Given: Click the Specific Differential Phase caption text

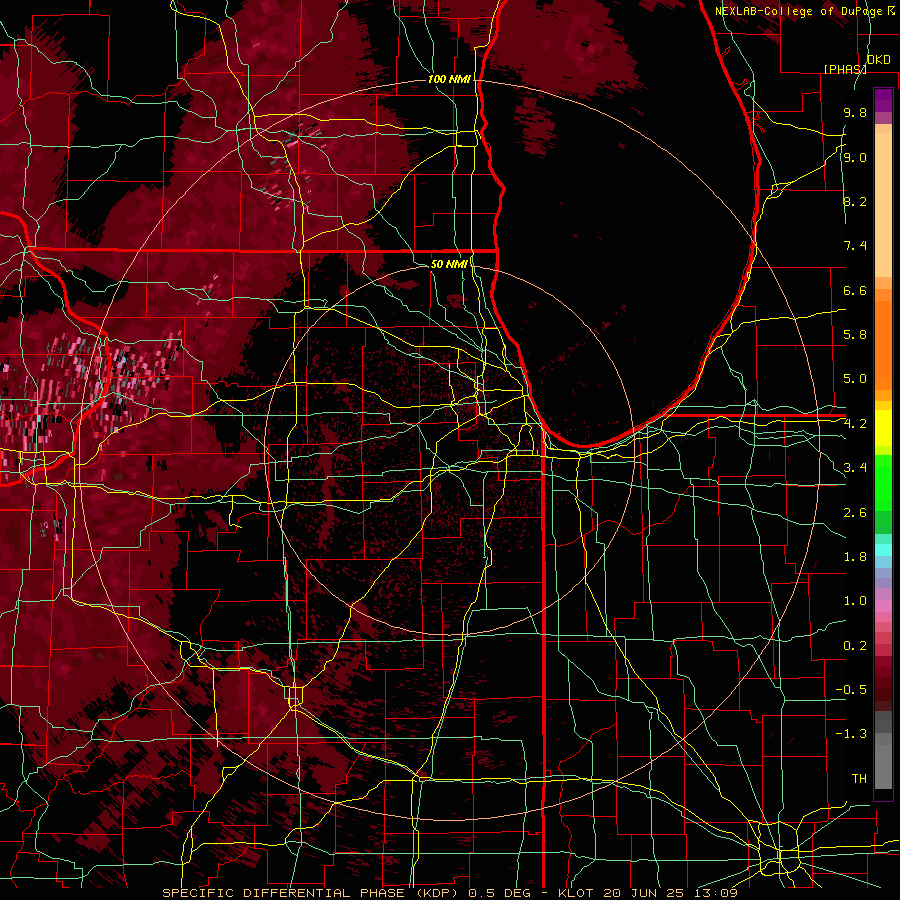Looking at the screenshot, I should click(x=449, y=893).
